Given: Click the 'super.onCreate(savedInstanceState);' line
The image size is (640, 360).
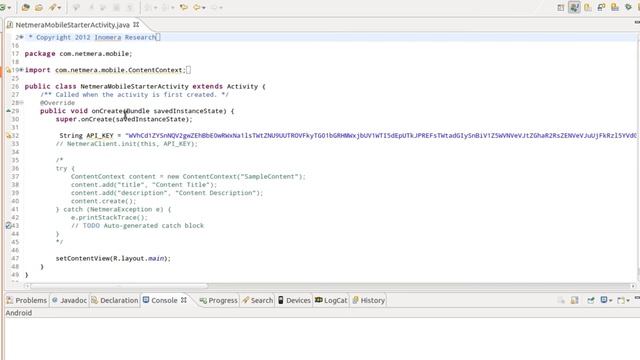Looking at the screenshot, I should (x=124, y=119).
